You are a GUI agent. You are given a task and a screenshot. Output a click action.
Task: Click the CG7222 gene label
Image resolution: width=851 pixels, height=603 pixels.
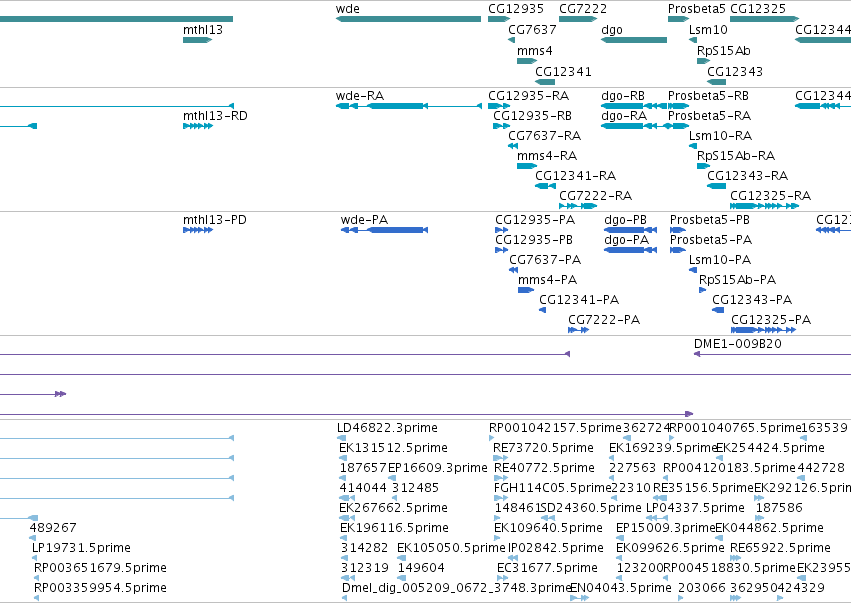(583, 9)
